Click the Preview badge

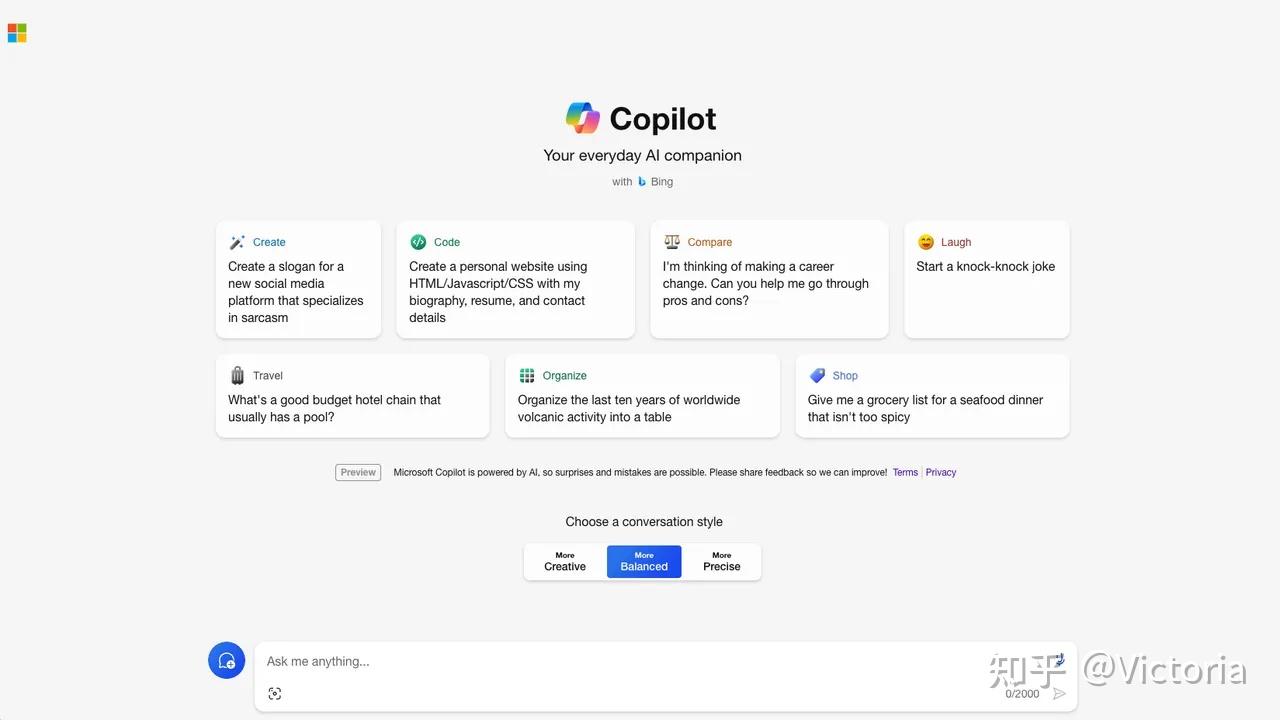pos(357,471)
